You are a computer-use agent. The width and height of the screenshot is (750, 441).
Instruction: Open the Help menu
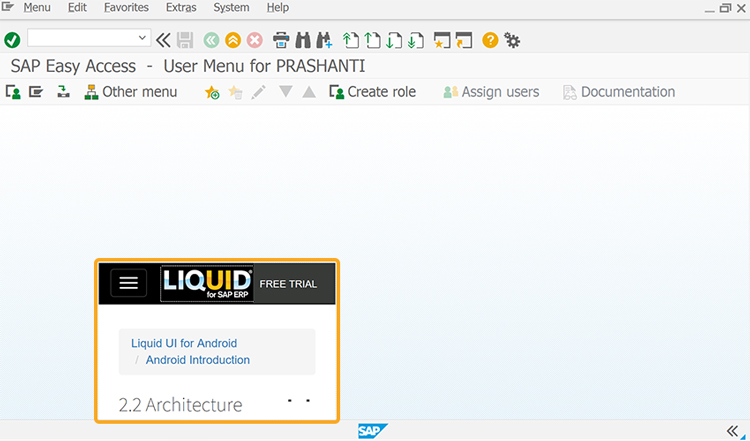(x=277, y=8)
